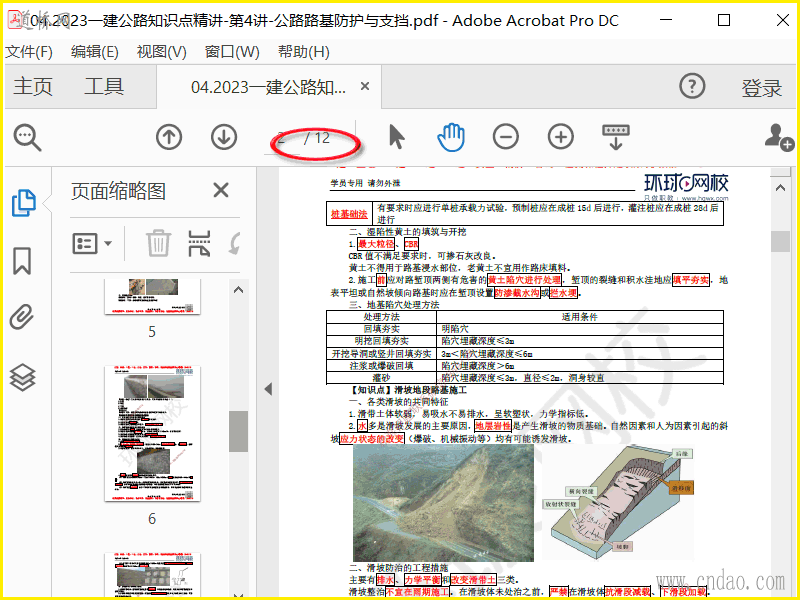Screen dimensions: 800x600
Task: Open the share with others icon
Action: point(779,137)
